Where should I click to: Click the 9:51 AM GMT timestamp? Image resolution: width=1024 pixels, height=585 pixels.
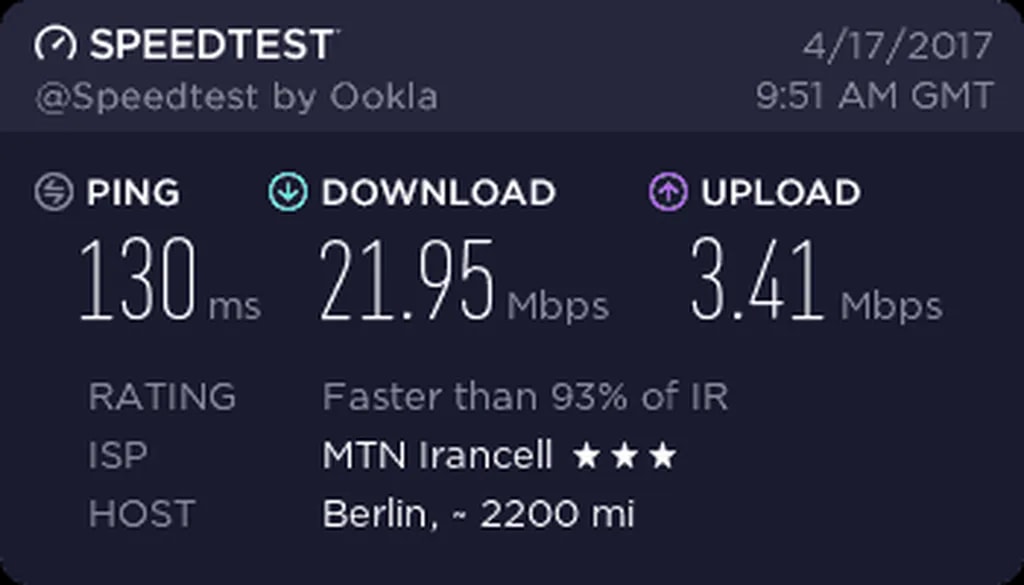[875, 97]
